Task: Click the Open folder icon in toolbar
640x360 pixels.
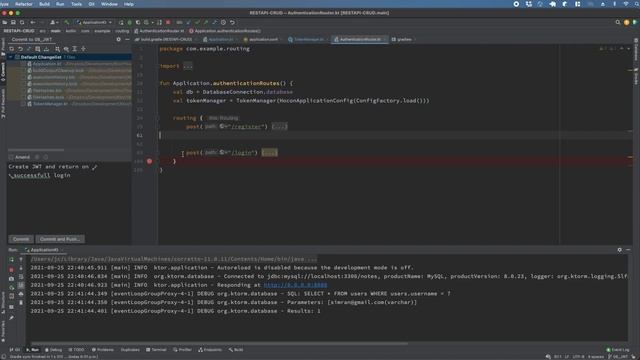Action: [x=5, y=22]
